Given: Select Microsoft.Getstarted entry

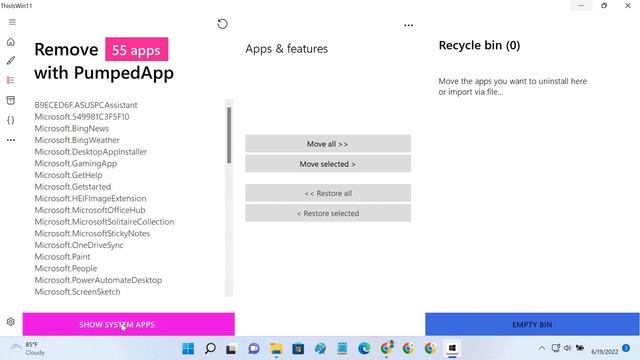Looking at the screenshot, I should pyautogui.click(x=73, y=187).
